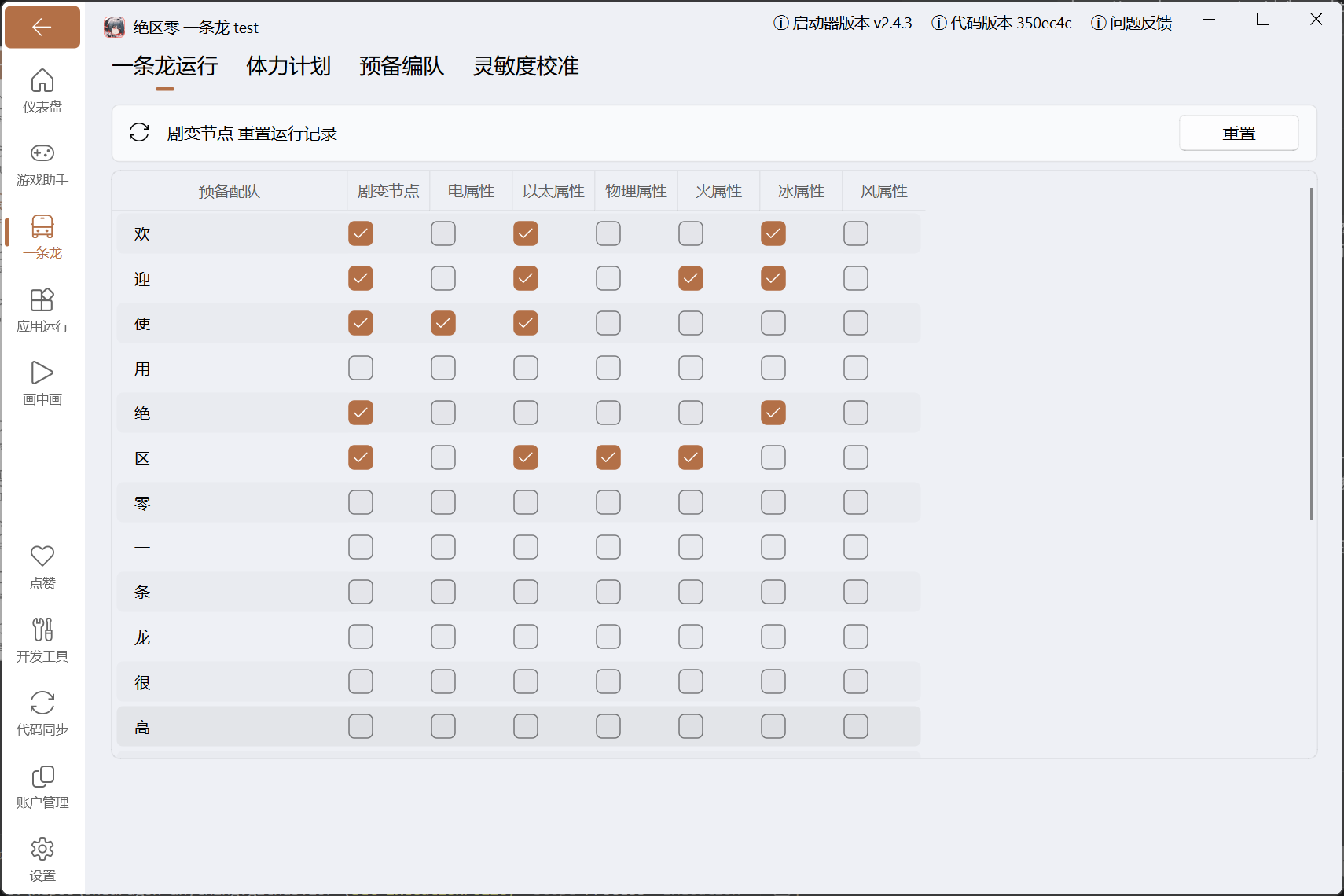Click the 剧变节点 重置运行记录 label
1344x896 pixels.
[252, 134]
